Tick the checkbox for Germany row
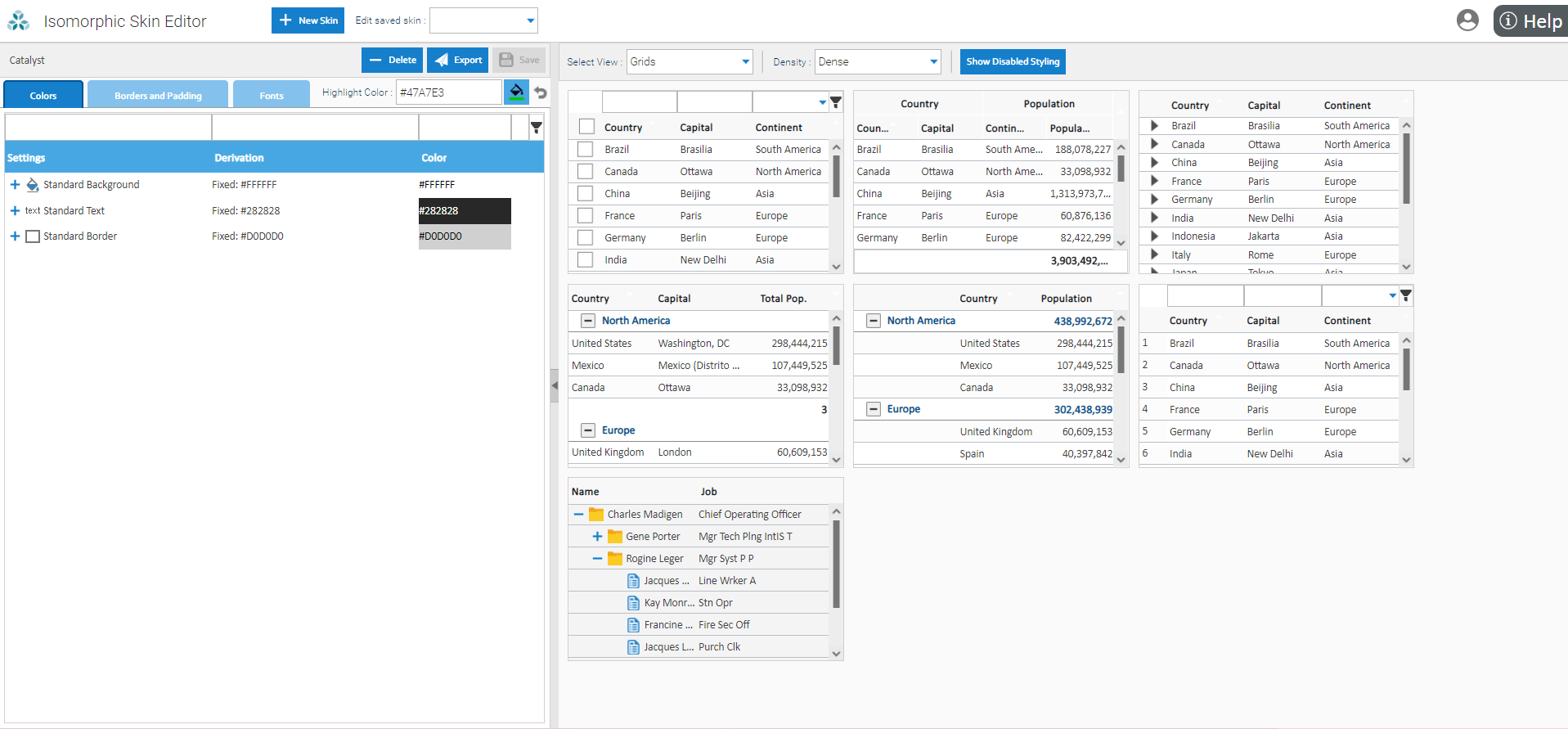Screen dimensions: 1568x729 (x=586, y=238)
